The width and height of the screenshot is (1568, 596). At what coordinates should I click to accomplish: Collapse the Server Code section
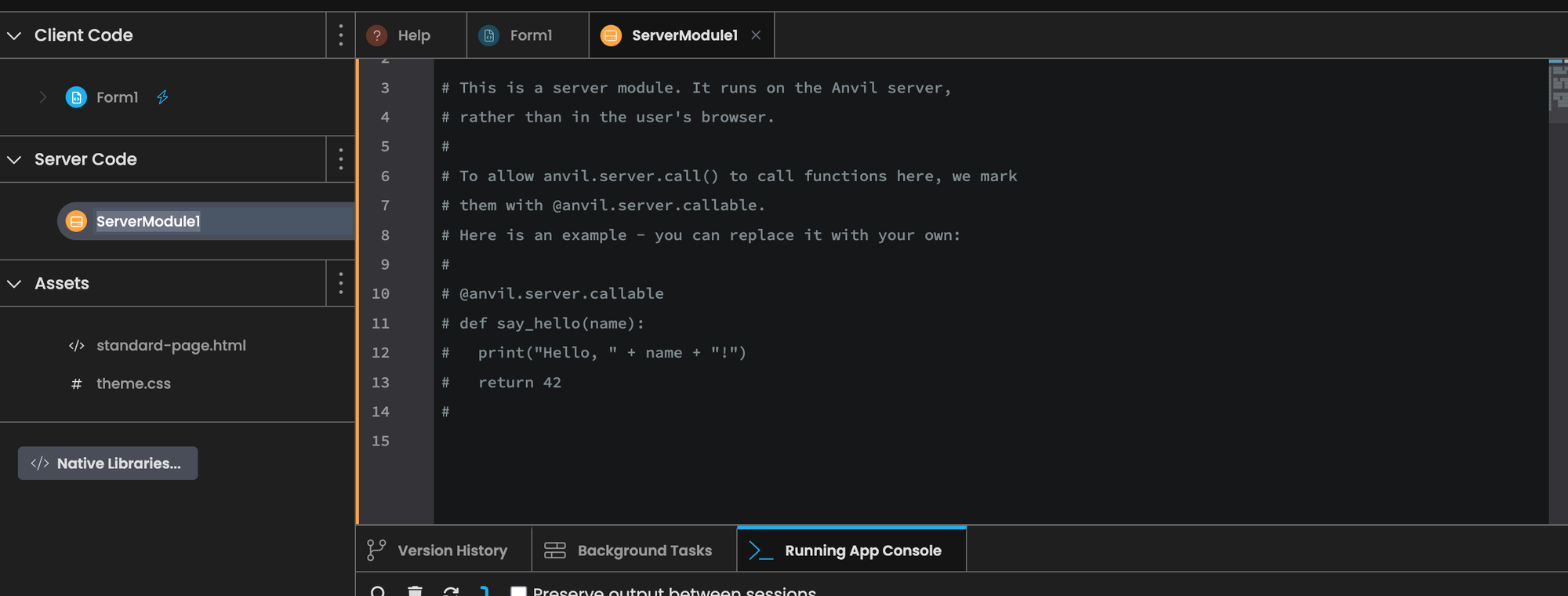14,159
